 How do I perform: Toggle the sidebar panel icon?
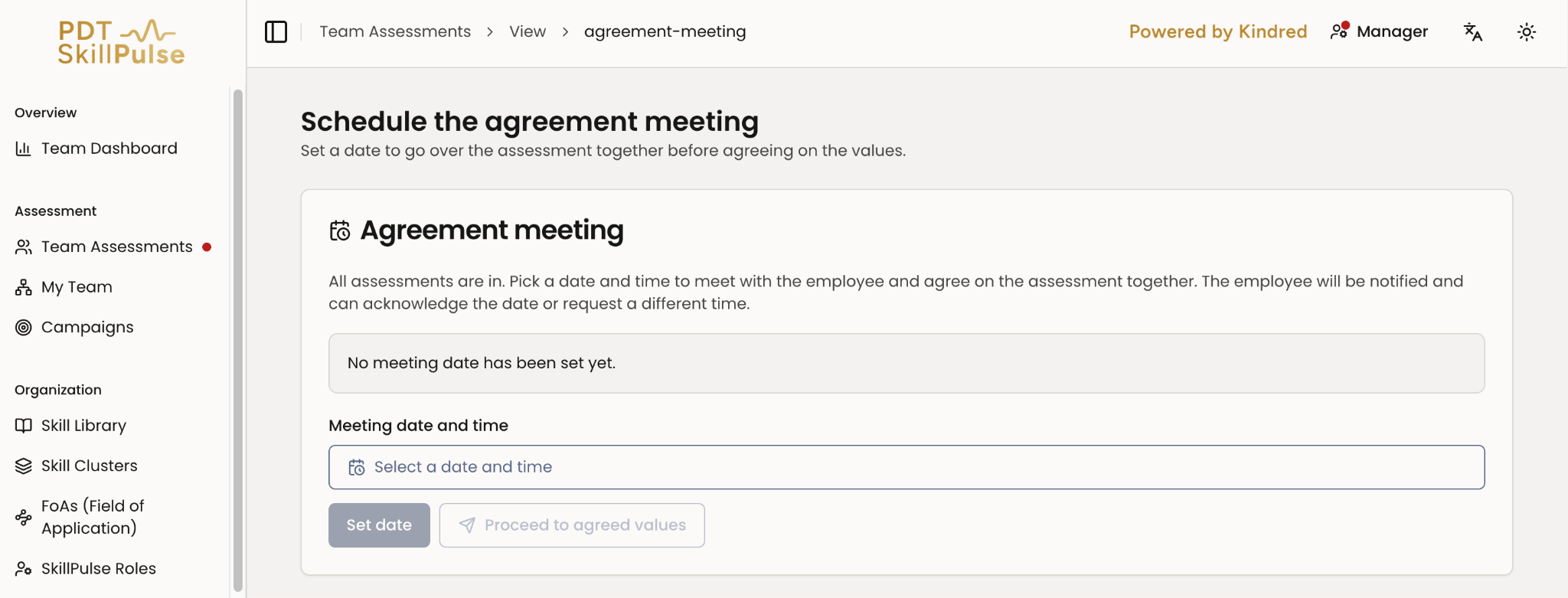coord(276,32)
